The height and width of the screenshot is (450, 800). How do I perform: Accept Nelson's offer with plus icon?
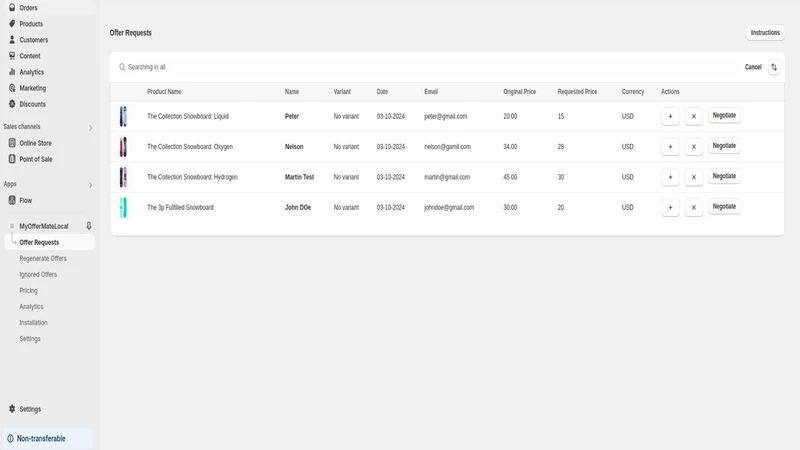click(670, 146)
